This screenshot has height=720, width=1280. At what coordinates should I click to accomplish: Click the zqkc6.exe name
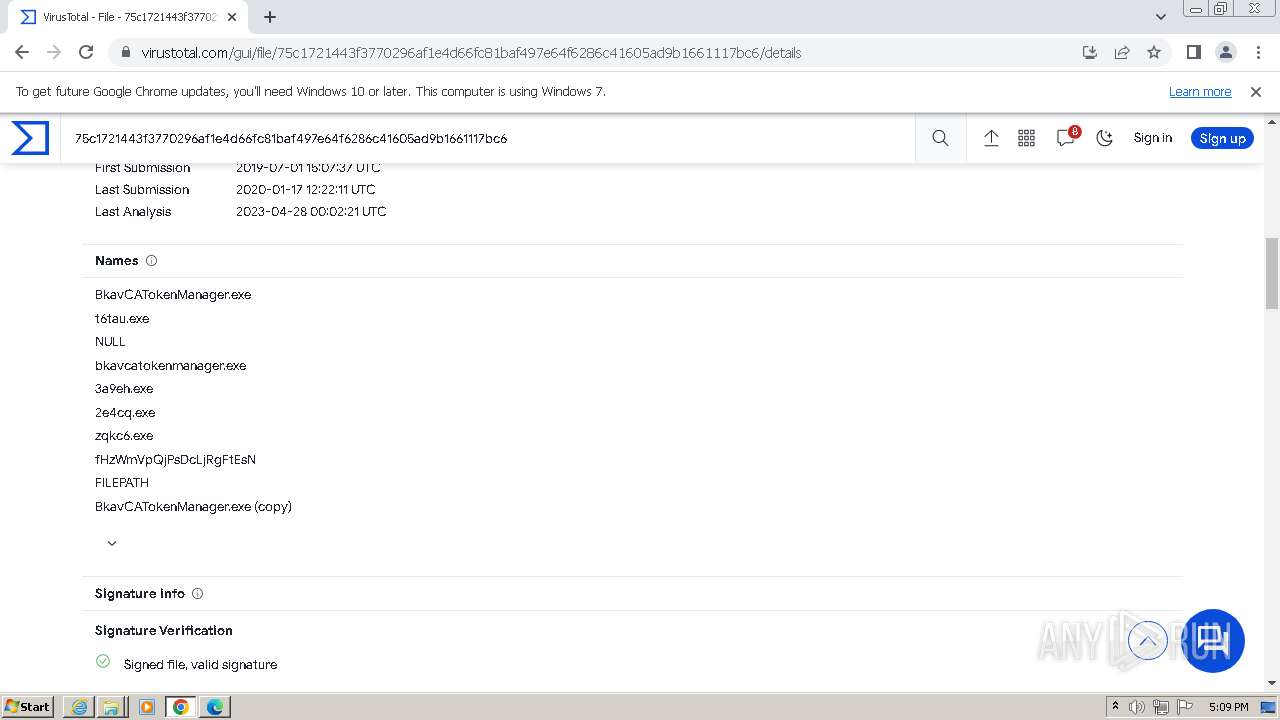coord(124,436)
